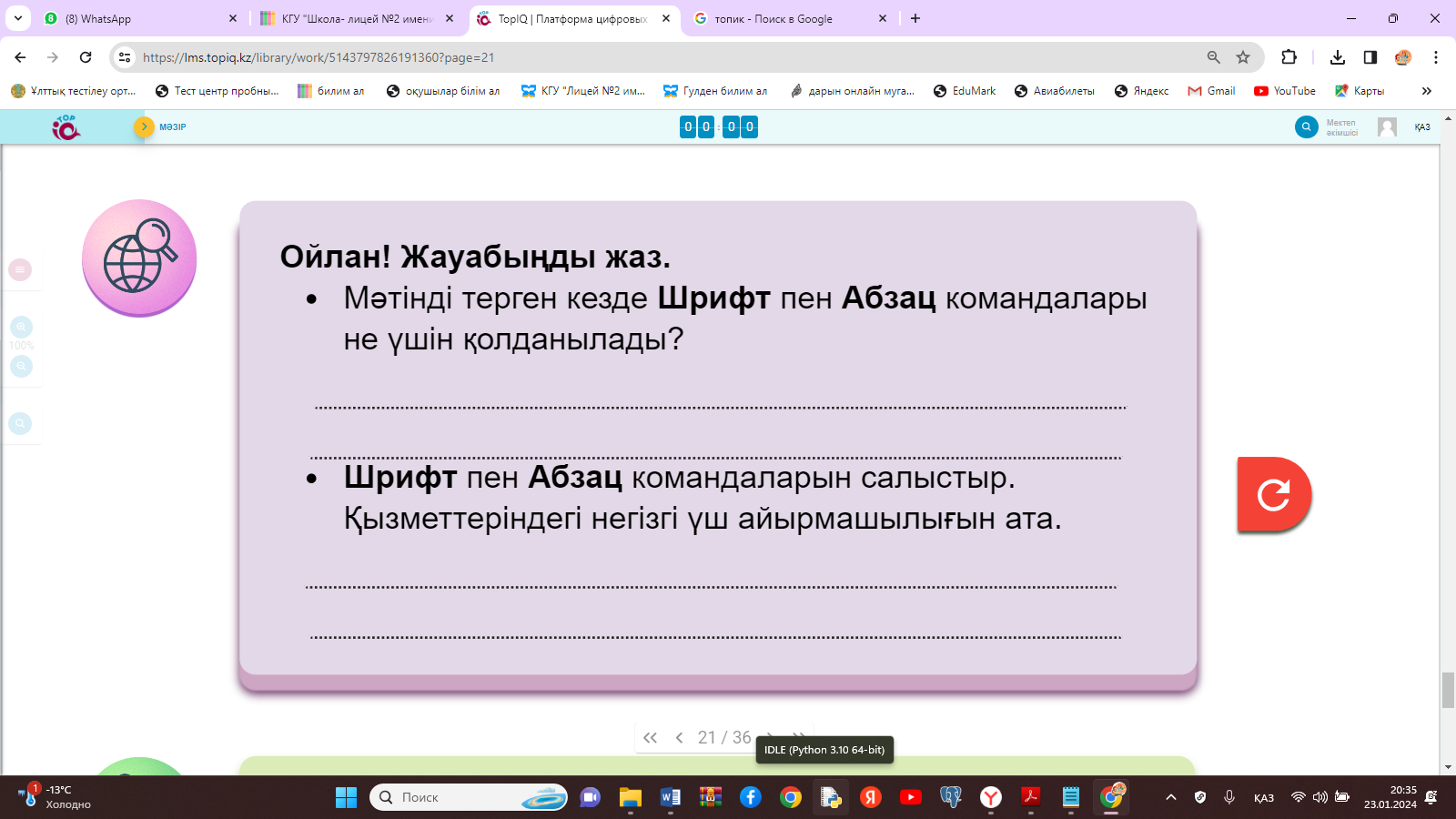Open the Яндекс bookmark
The width and height of the screenshot is (1456, 819).
click(x=1141, y=91)
